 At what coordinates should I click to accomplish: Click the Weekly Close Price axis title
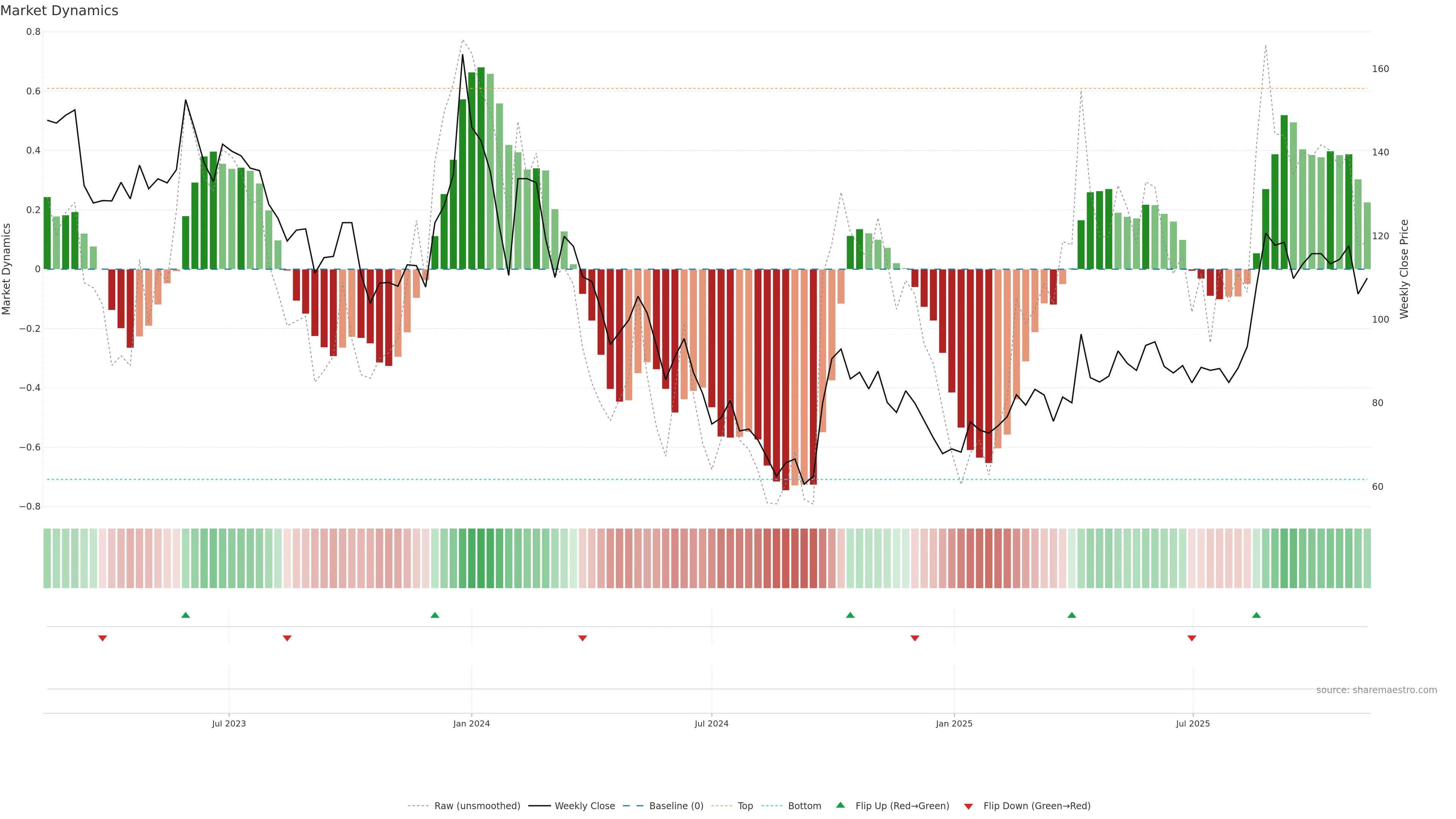tap(1404, 269)
